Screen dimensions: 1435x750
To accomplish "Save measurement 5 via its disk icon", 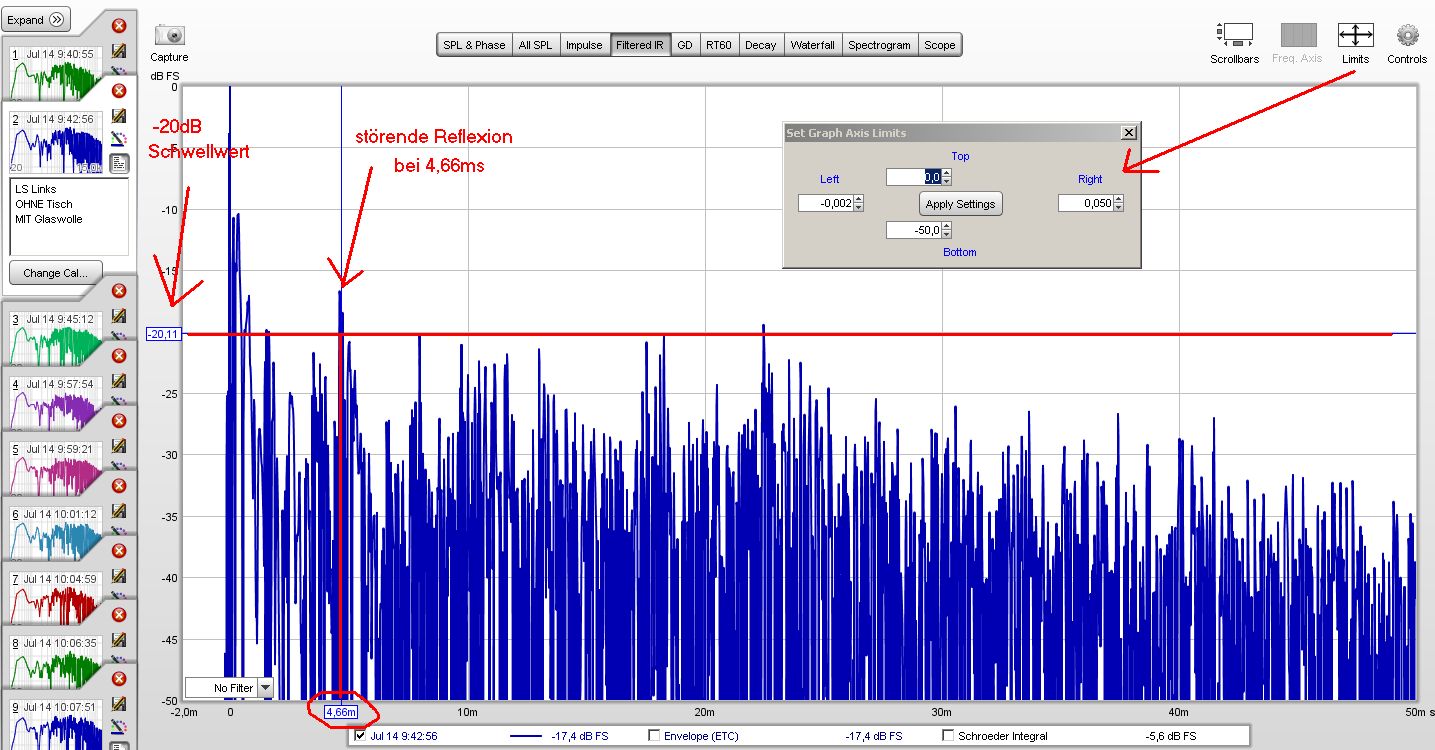I will (x=119, y=446).
